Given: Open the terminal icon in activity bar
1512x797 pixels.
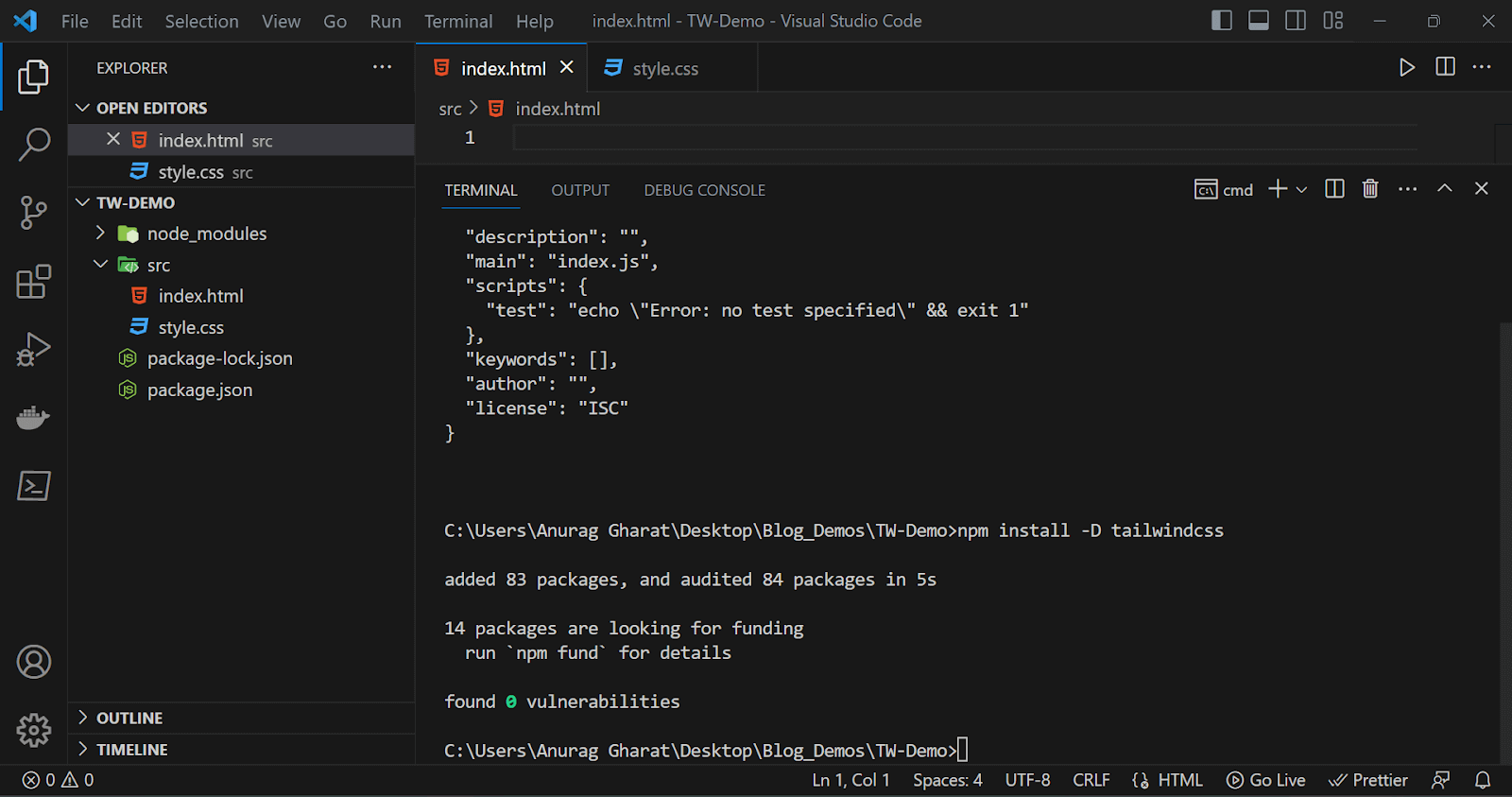Looking at the screenshot, I should pyautogui.click(x=33, y=486).
